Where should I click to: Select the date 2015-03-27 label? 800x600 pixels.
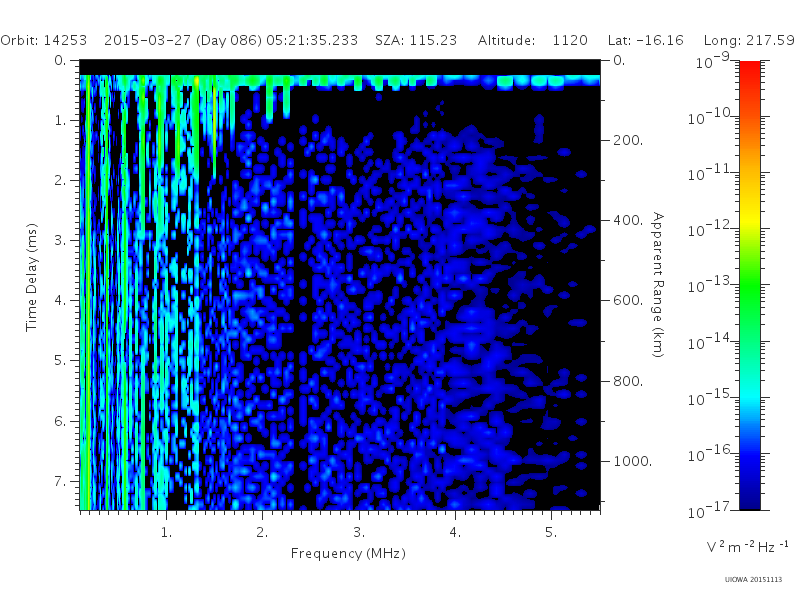(x=147, y=40)
